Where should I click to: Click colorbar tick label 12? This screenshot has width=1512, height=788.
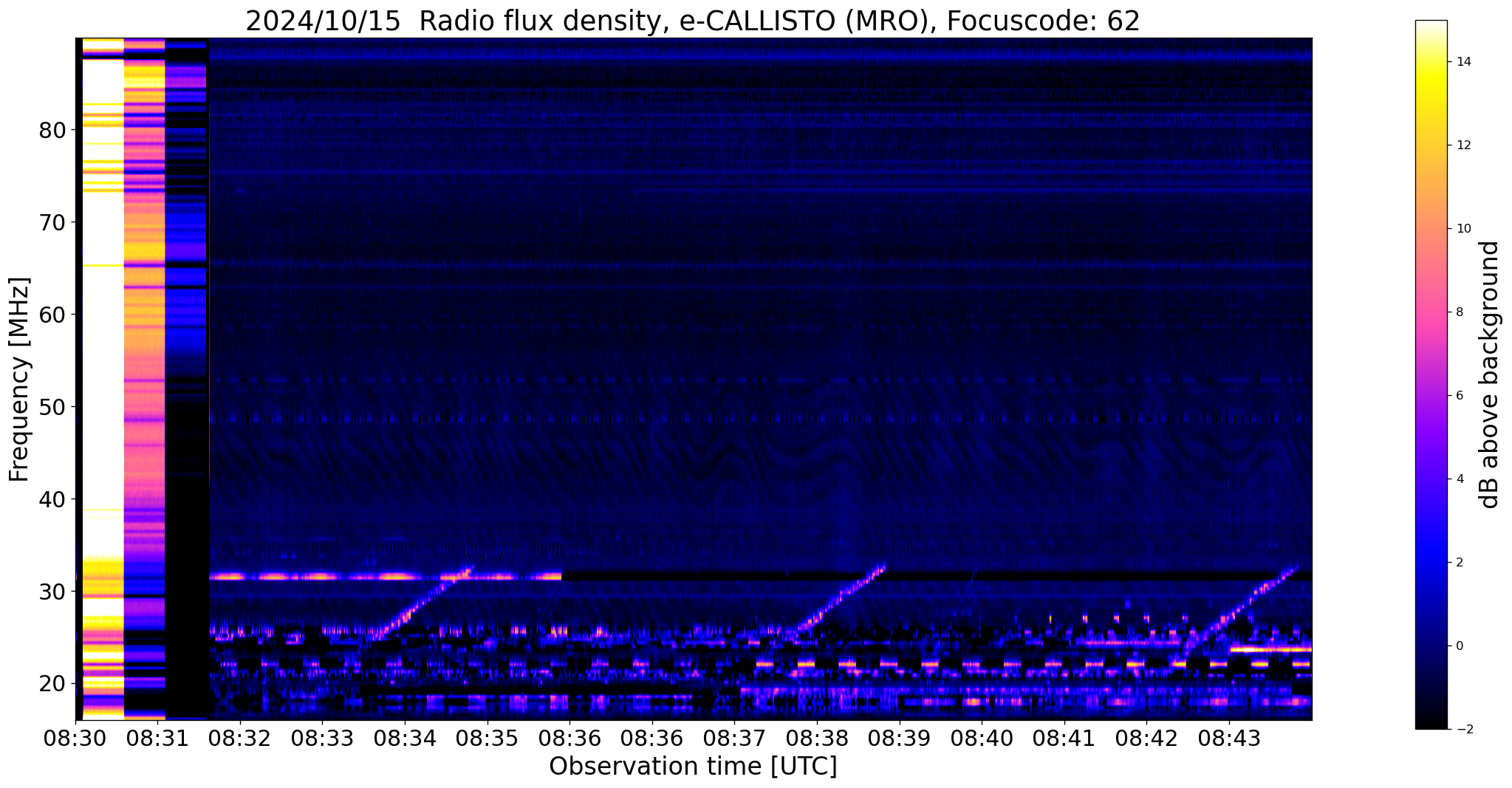[1463, 145]
